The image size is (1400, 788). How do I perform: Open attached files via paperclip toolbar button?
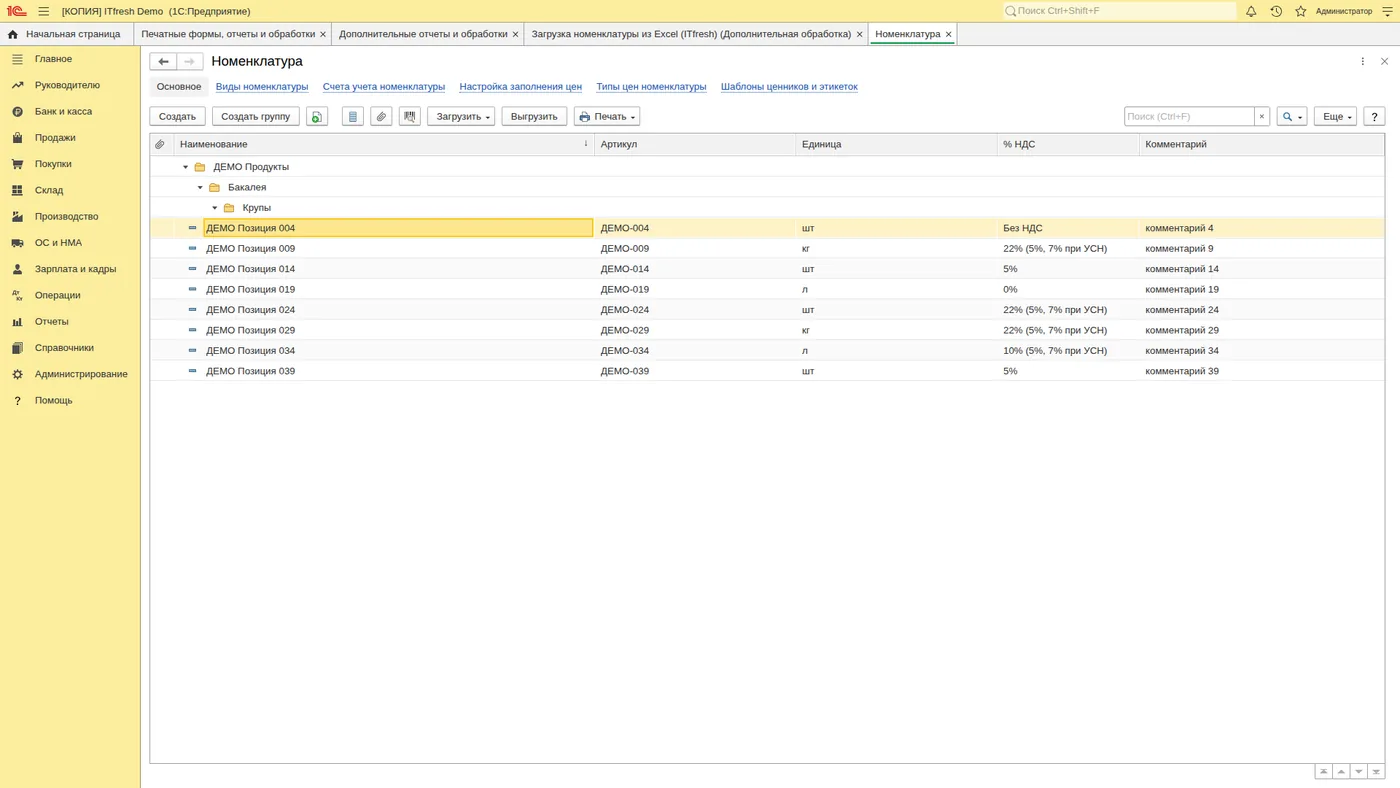381,117
